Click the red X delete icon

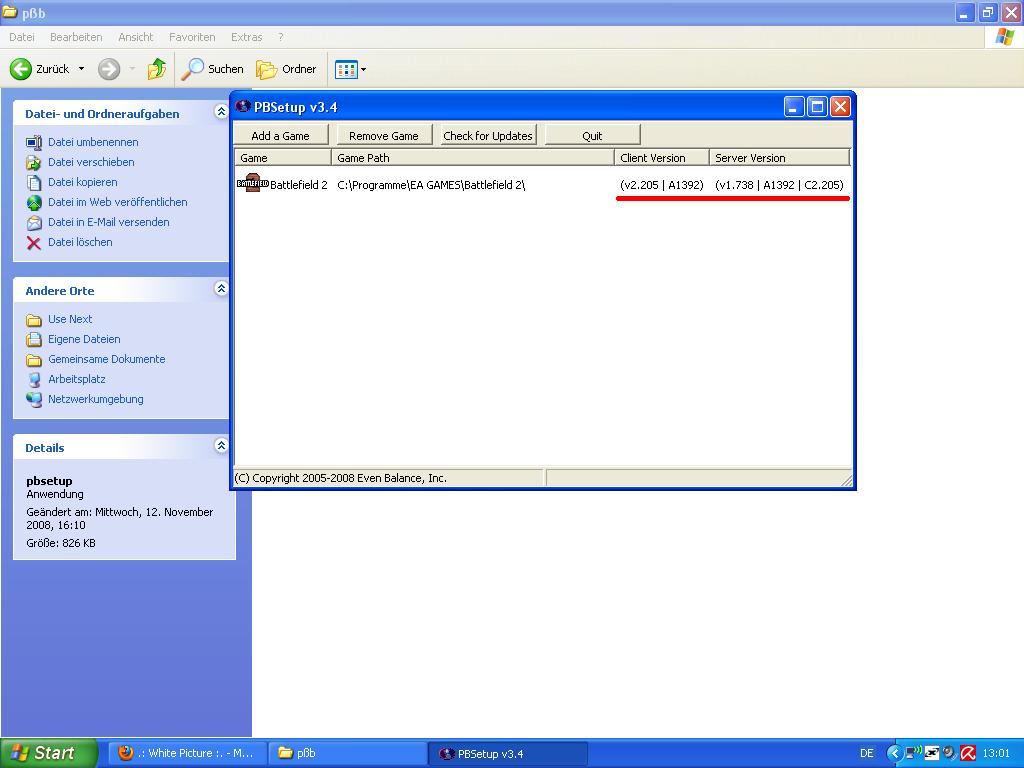click(34, 243)
